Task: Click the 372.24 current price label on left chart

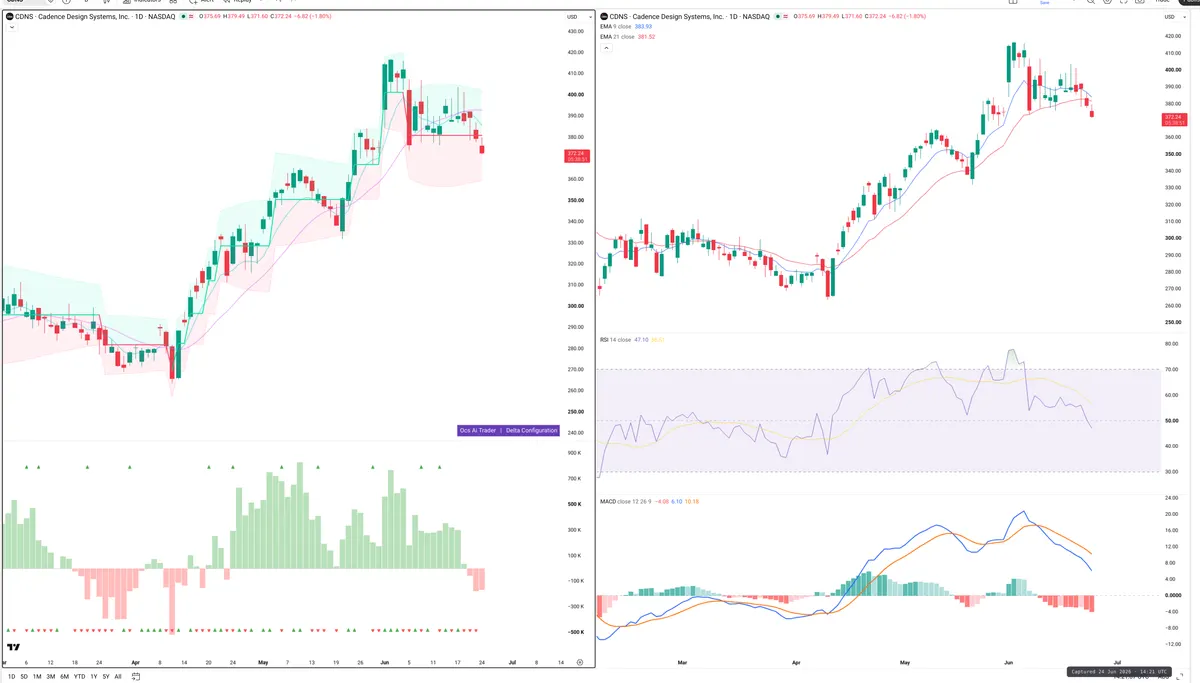Action: pyautogui.click(x=576, y=155)
